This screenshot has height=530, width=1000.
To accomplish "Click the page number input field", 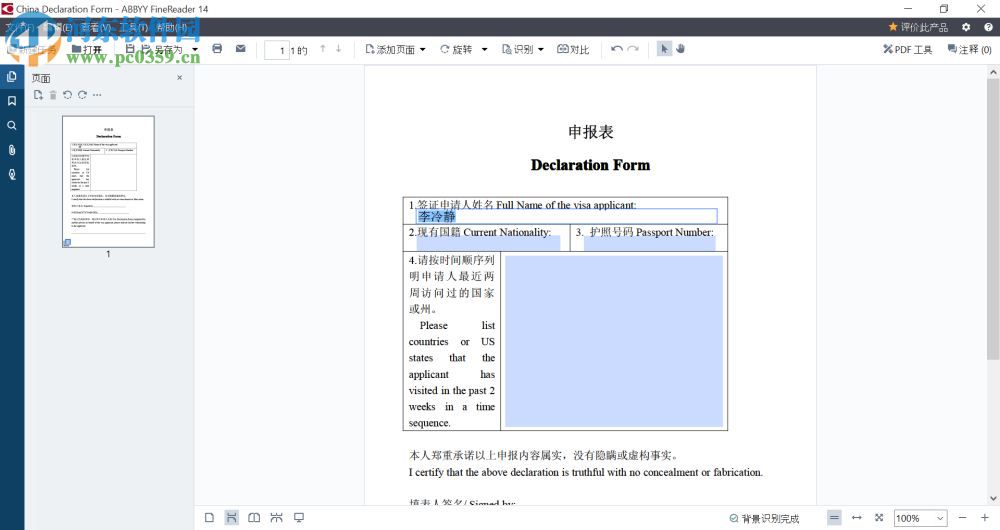I will (x=277, y=50).
